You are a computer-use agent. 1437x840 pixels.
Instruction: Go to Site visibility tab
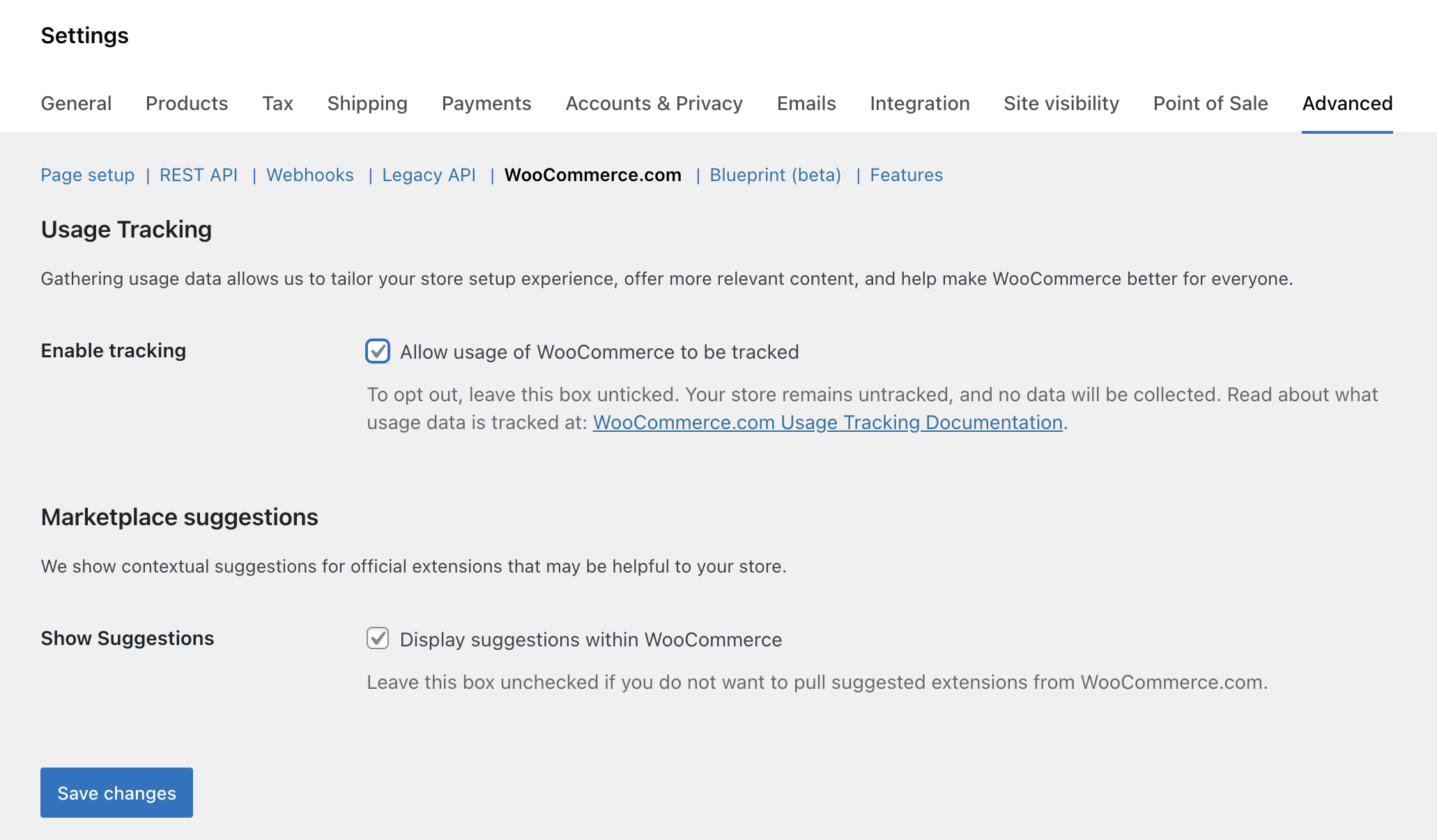coord(1061,103)
